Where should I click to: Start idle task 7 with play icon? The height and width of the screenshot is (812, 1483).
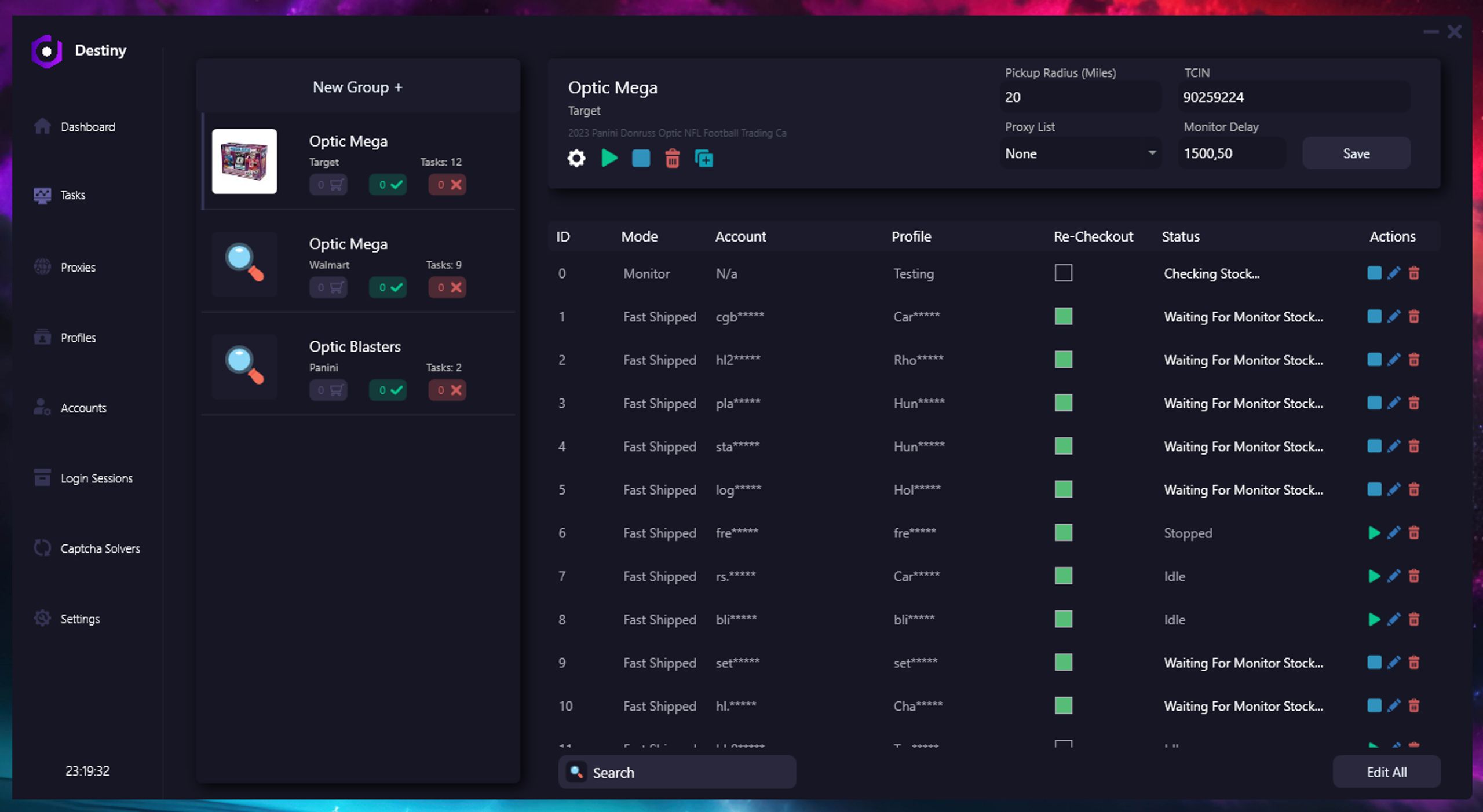tap(1374, 576)
